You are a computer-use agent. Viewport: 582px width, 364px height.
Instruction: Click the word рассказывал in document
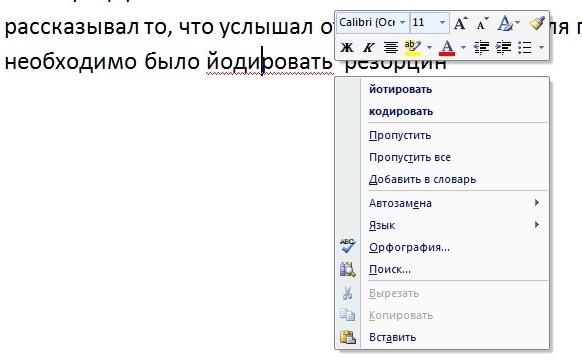(x=71, y=29)
